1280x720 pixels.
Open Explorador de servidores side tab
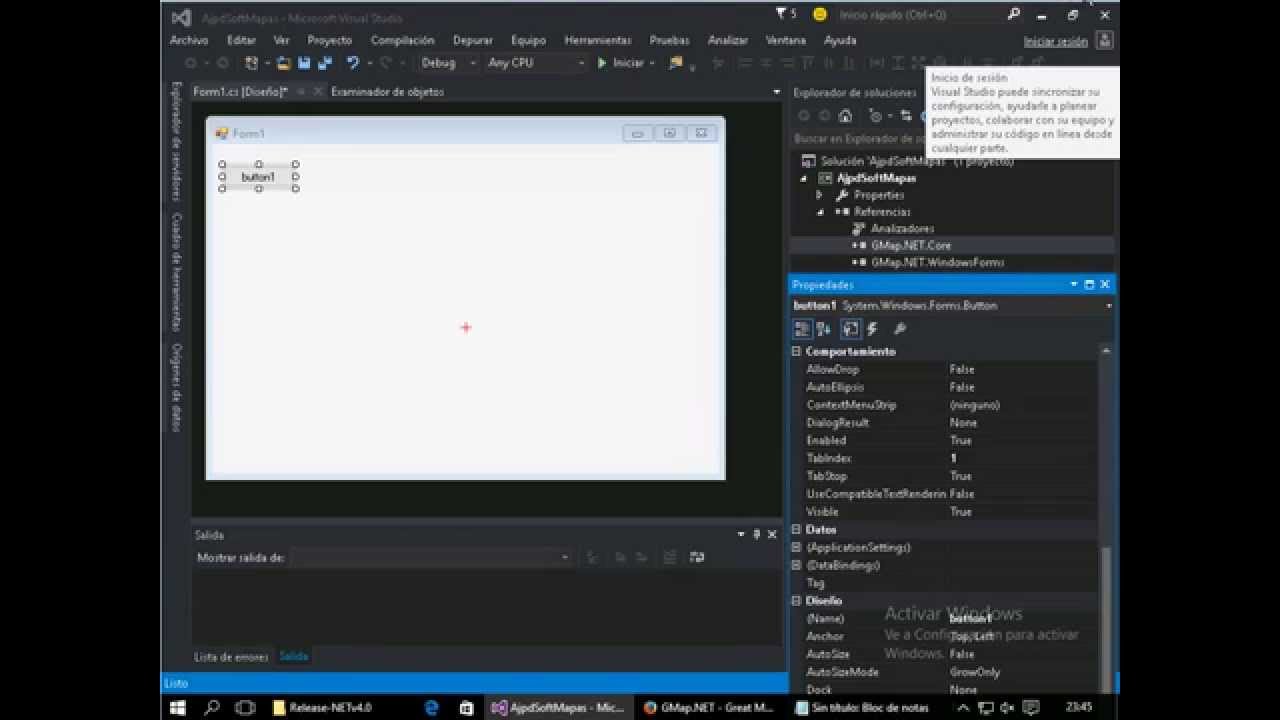click(x=176, y=141)
